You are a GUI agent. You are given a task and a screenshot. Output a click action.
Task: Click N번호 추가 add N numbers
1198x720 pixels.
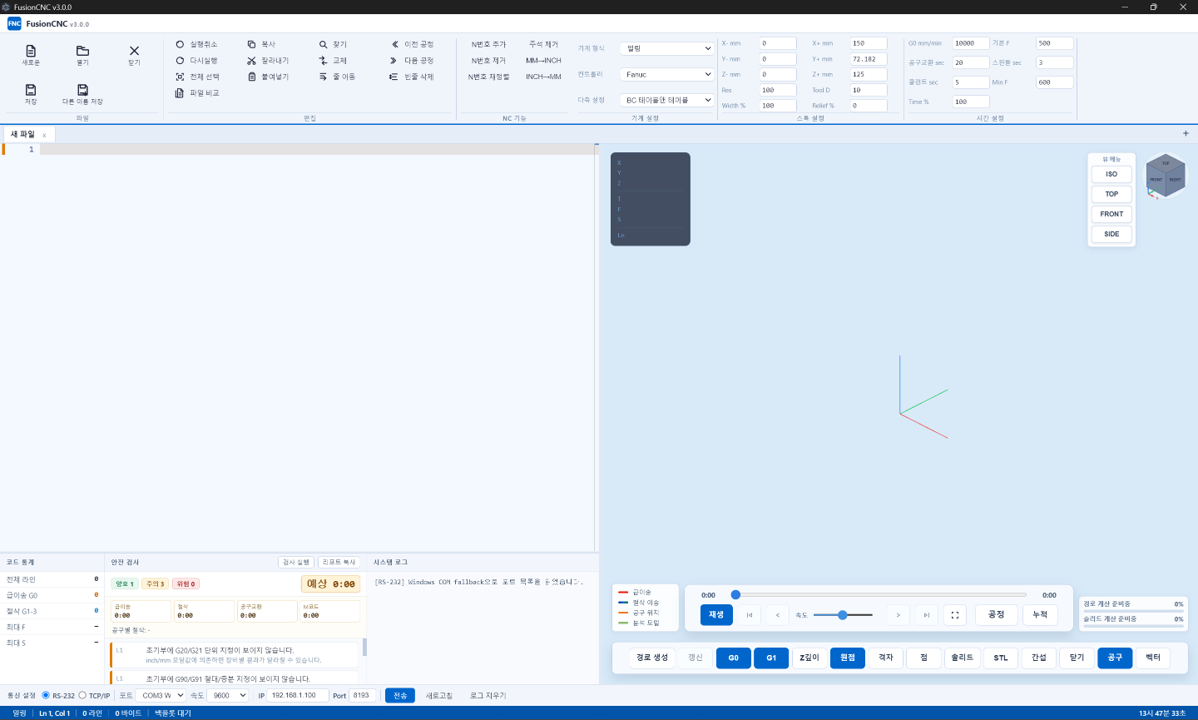pyautogui.click(x=488, y=44)
